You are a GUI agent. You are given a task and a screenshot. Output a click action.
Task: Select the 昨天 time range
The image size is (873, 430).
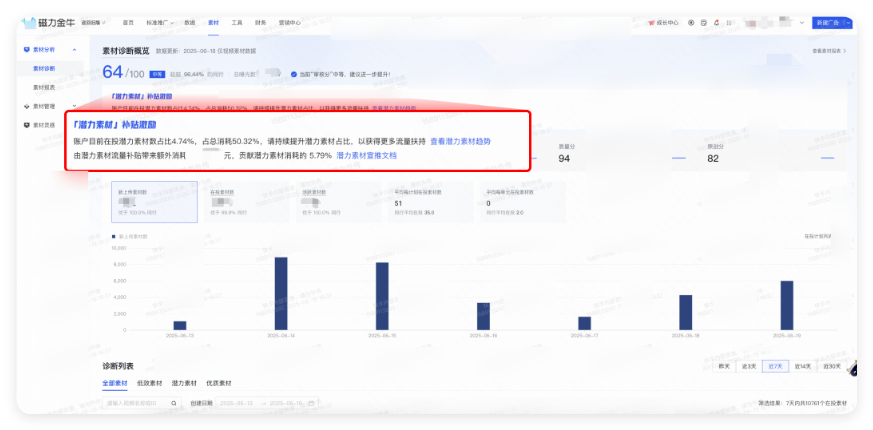(724, 367)
